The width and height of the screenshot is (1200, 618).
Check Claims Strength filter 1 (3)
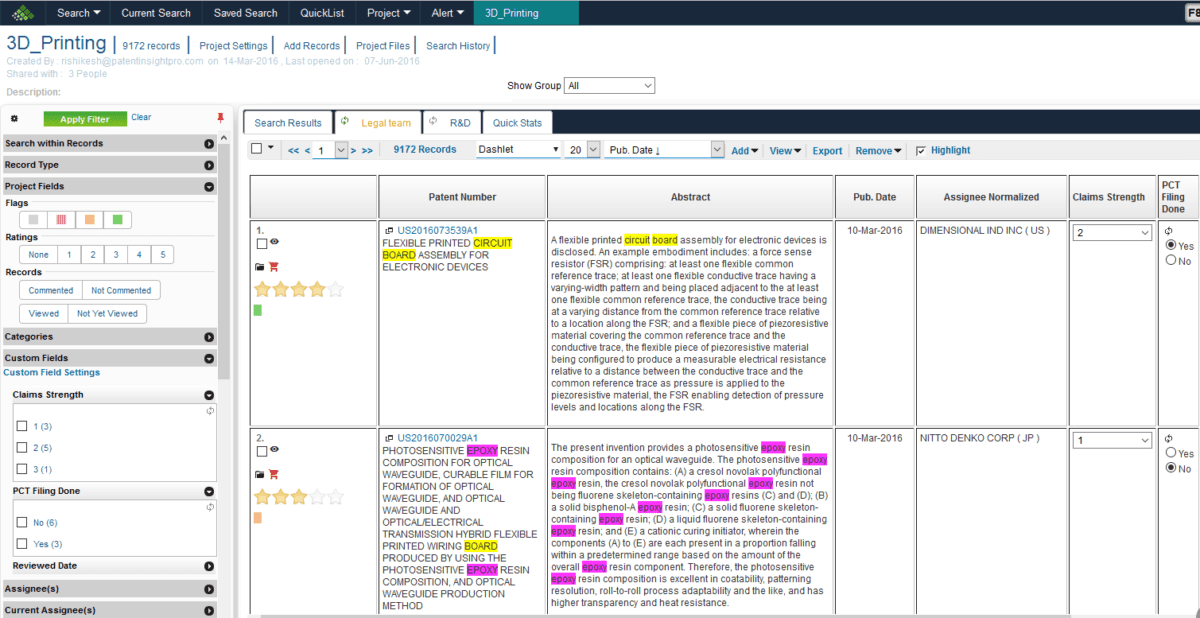coord(22,426)
